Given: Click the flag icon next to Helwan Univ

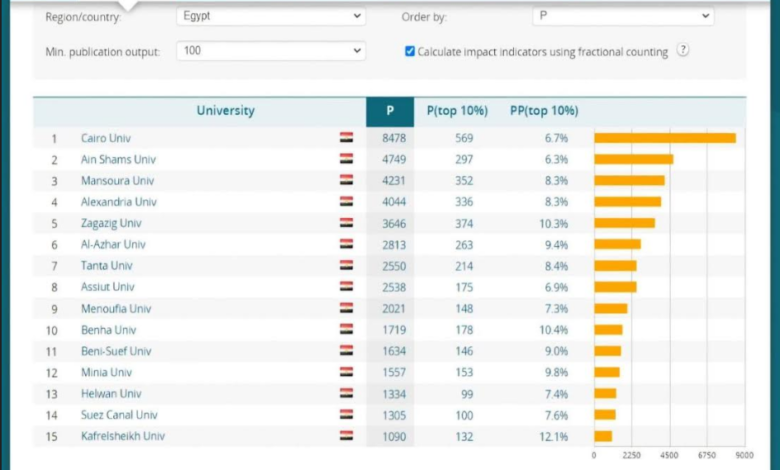Looking at the screenshot, I should click(347, 393).
